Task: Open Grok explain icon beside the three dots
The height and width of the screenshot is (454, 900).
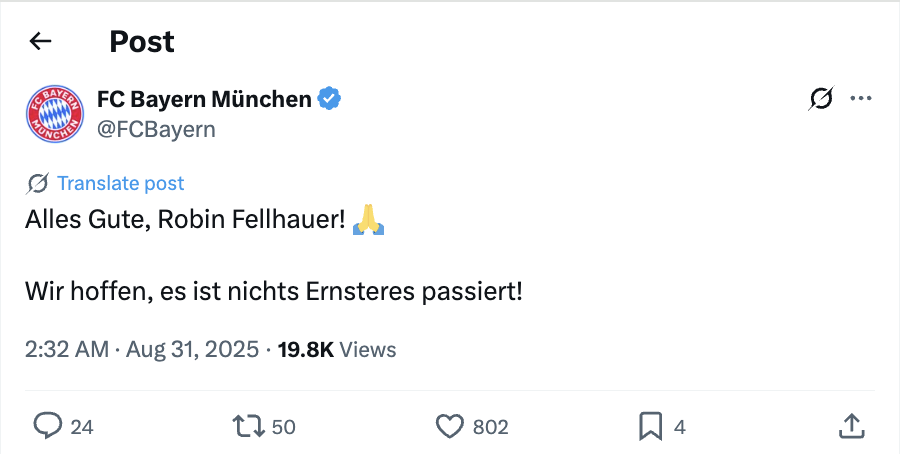Action: (821, 99)
